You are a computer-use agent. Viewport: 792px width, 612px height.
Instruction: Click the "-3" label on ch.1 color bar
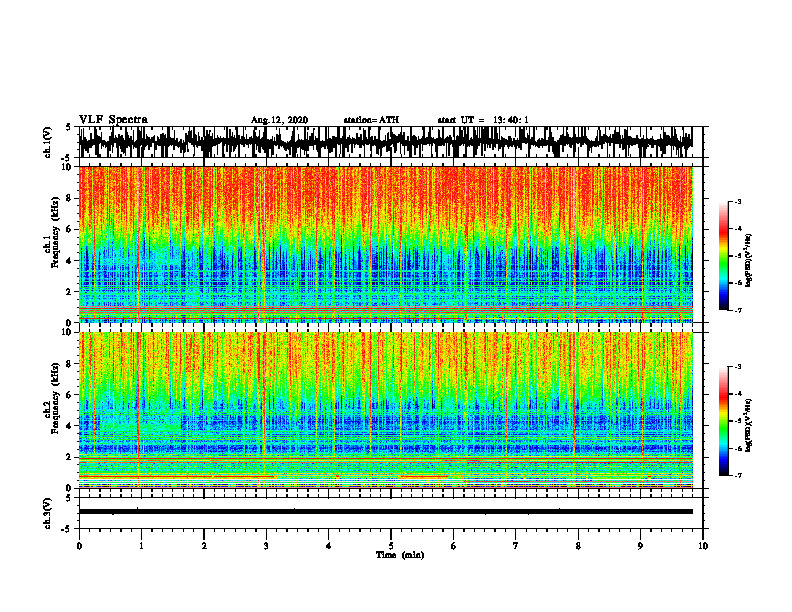(x=738, y=201)
